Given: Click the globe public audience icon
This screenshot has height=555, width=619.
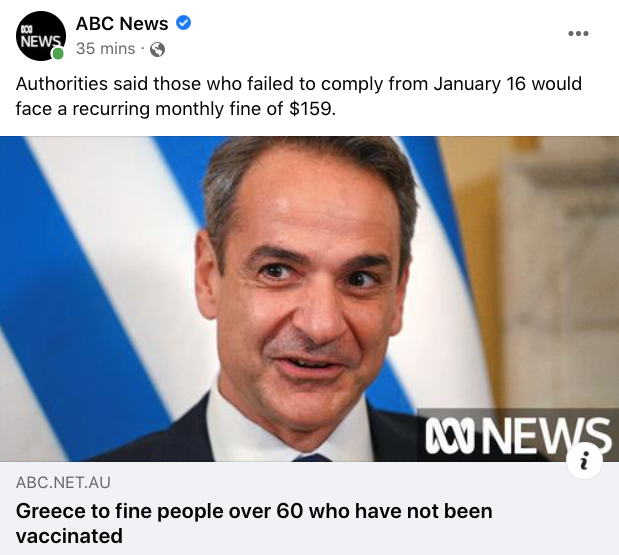Looking at the screenshot, I should (158, 50).
